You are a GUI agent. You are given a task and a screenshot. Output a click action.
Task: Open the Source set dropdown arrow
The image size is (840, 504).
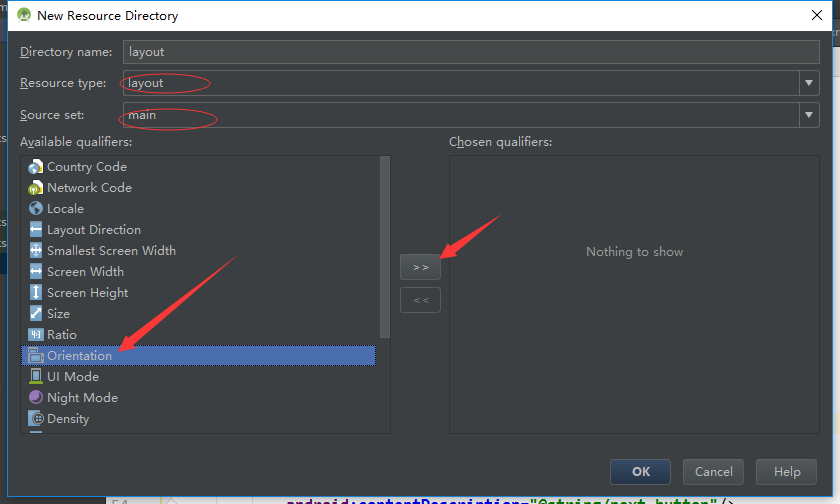click(809, 115)
